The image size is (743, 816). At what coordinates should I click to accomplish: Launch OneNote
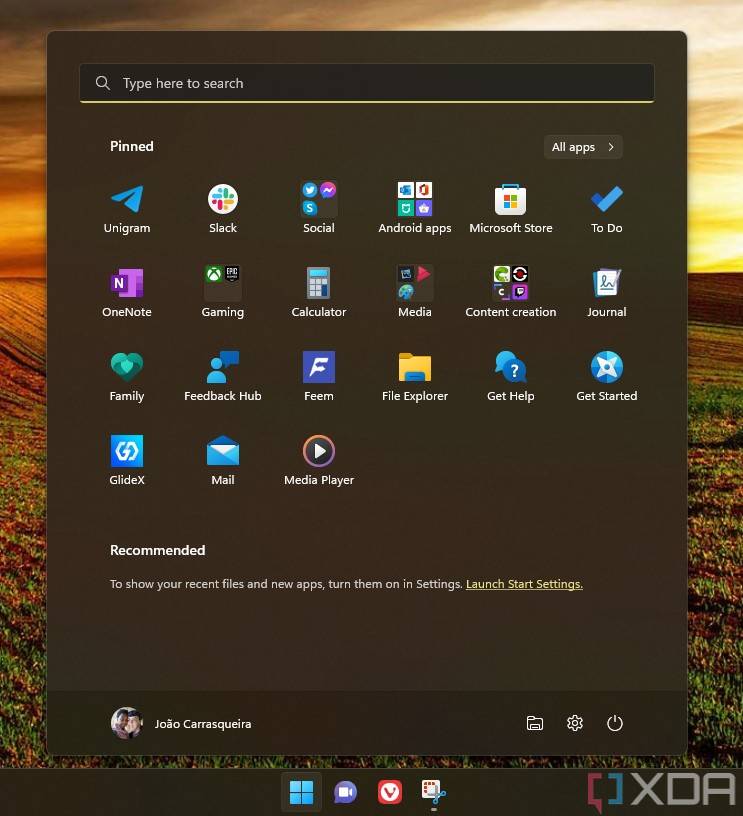tap(126, 292)
